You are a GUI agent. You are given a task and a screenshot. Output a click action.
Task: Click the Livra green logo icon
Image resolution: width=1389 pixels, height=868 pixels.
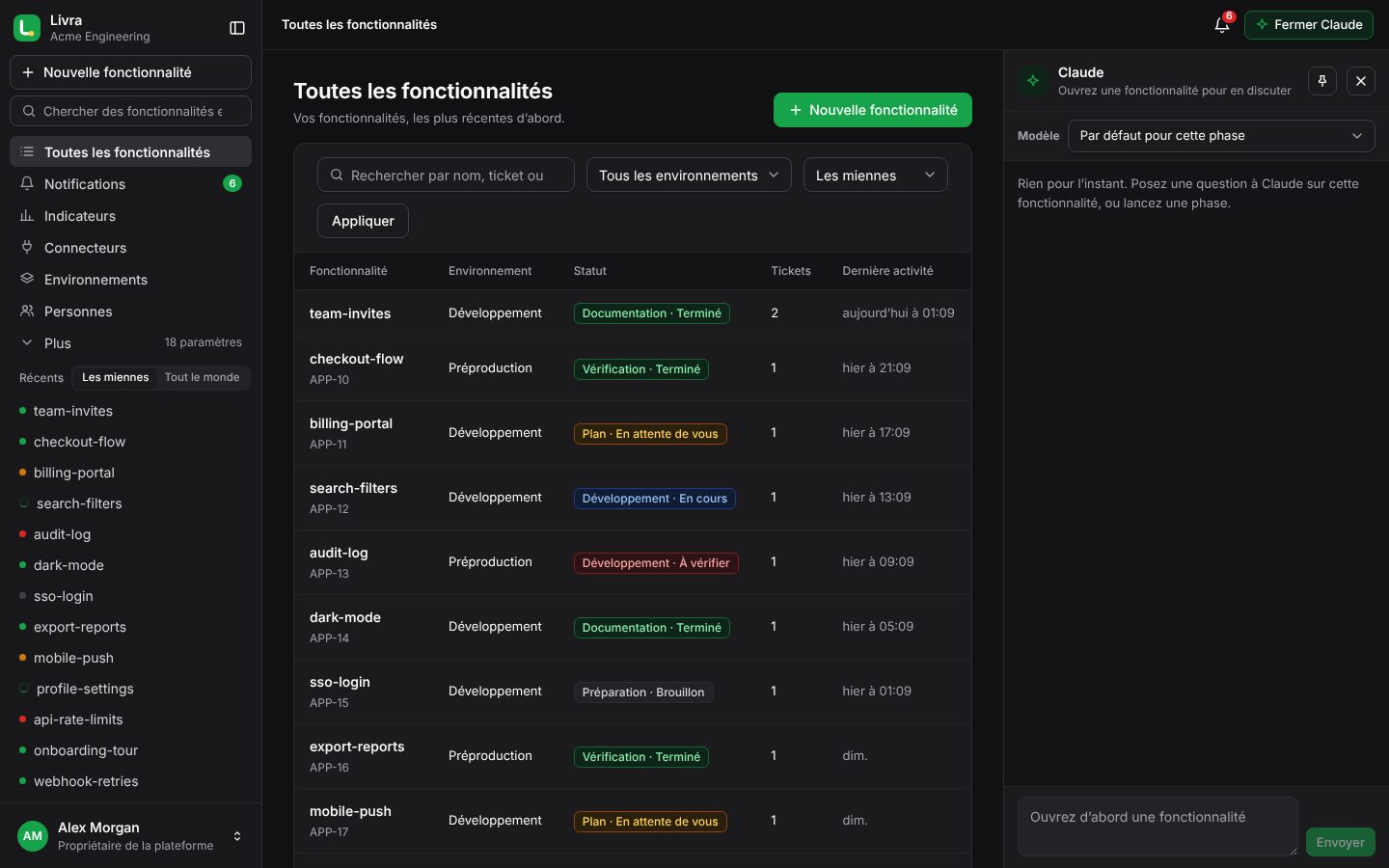27,28
